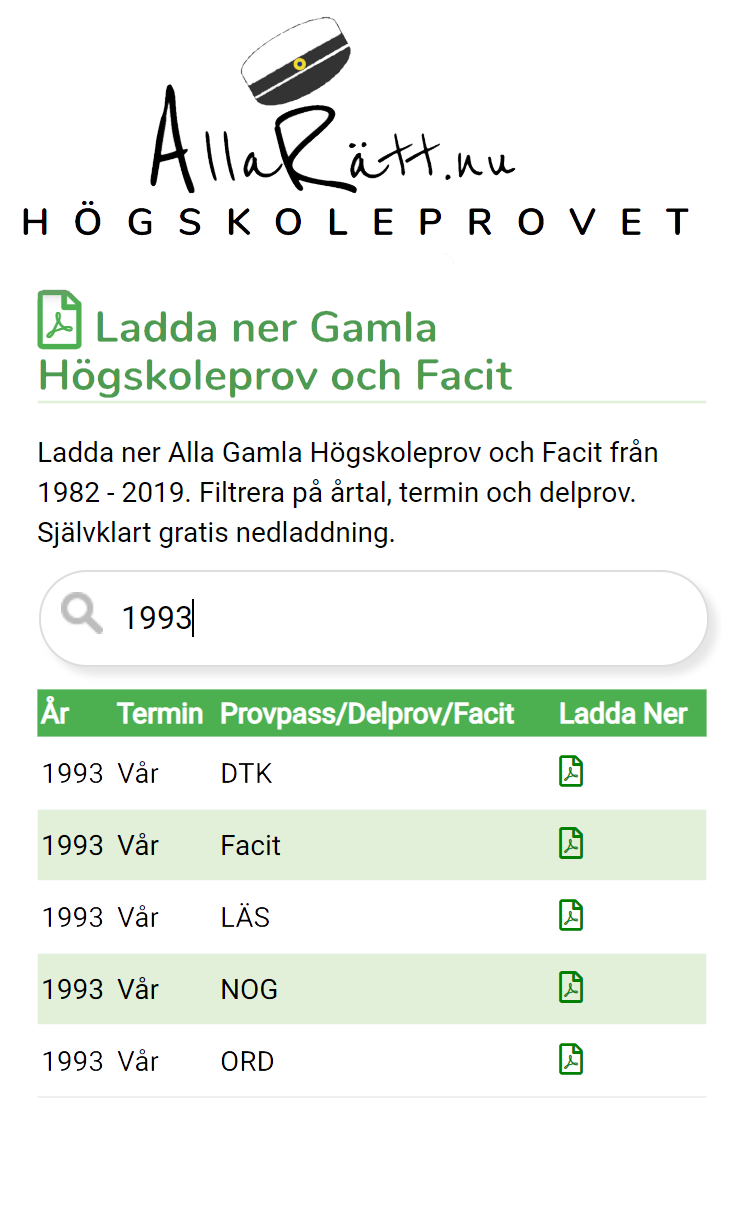Viewport: 730px width, 1207px height.
Task: Click the Ladda Ner column header
Action: (x=623, y=713)
